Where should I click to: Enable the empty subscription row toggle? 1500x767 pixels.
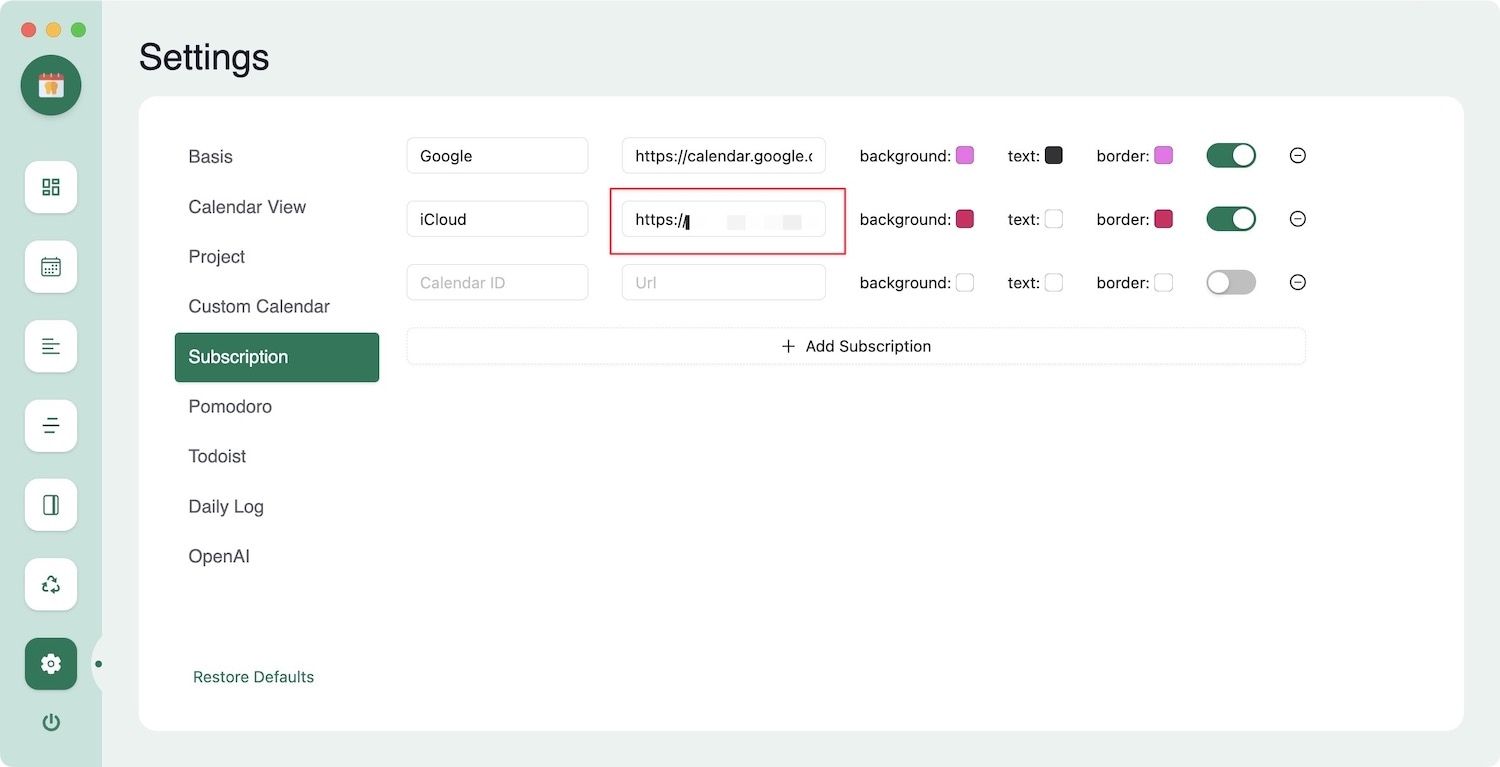tap(1230, 283)
